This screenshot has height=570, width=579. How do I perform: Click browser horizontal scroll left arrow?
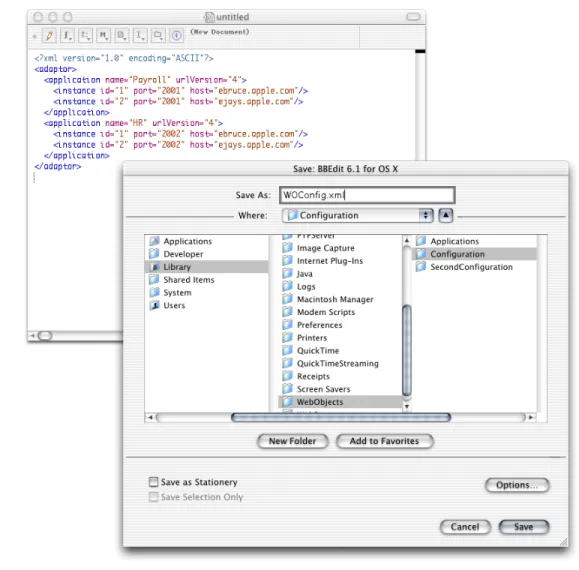tap(150, 418)
